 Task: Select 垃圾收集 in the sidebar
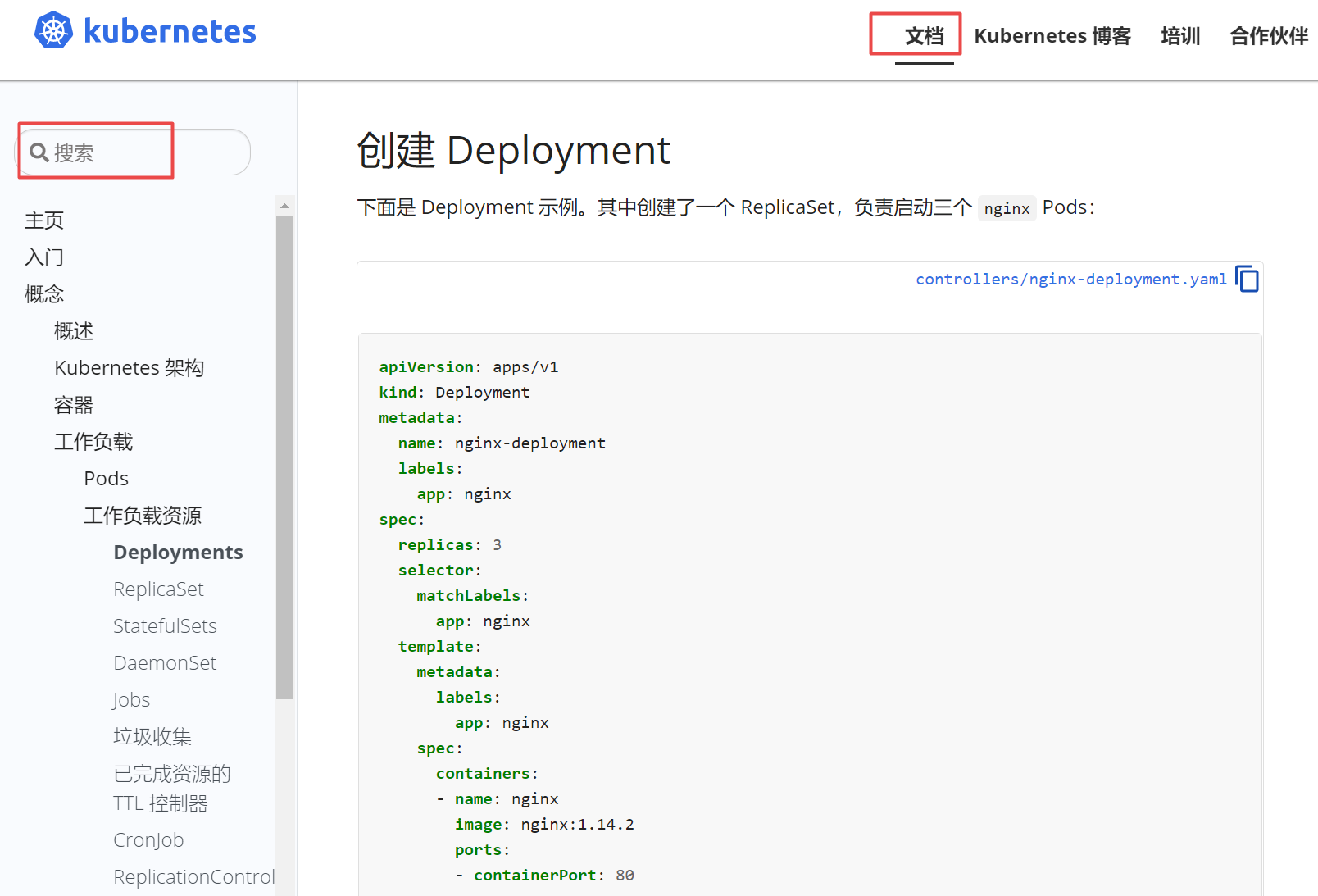(x=152, y=736)
